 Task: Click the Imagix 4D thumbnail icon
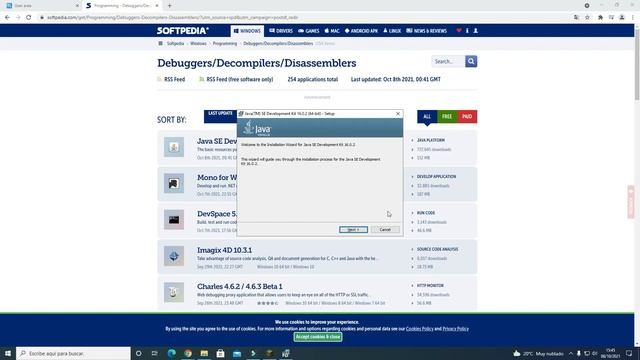(x=174, y=256)
